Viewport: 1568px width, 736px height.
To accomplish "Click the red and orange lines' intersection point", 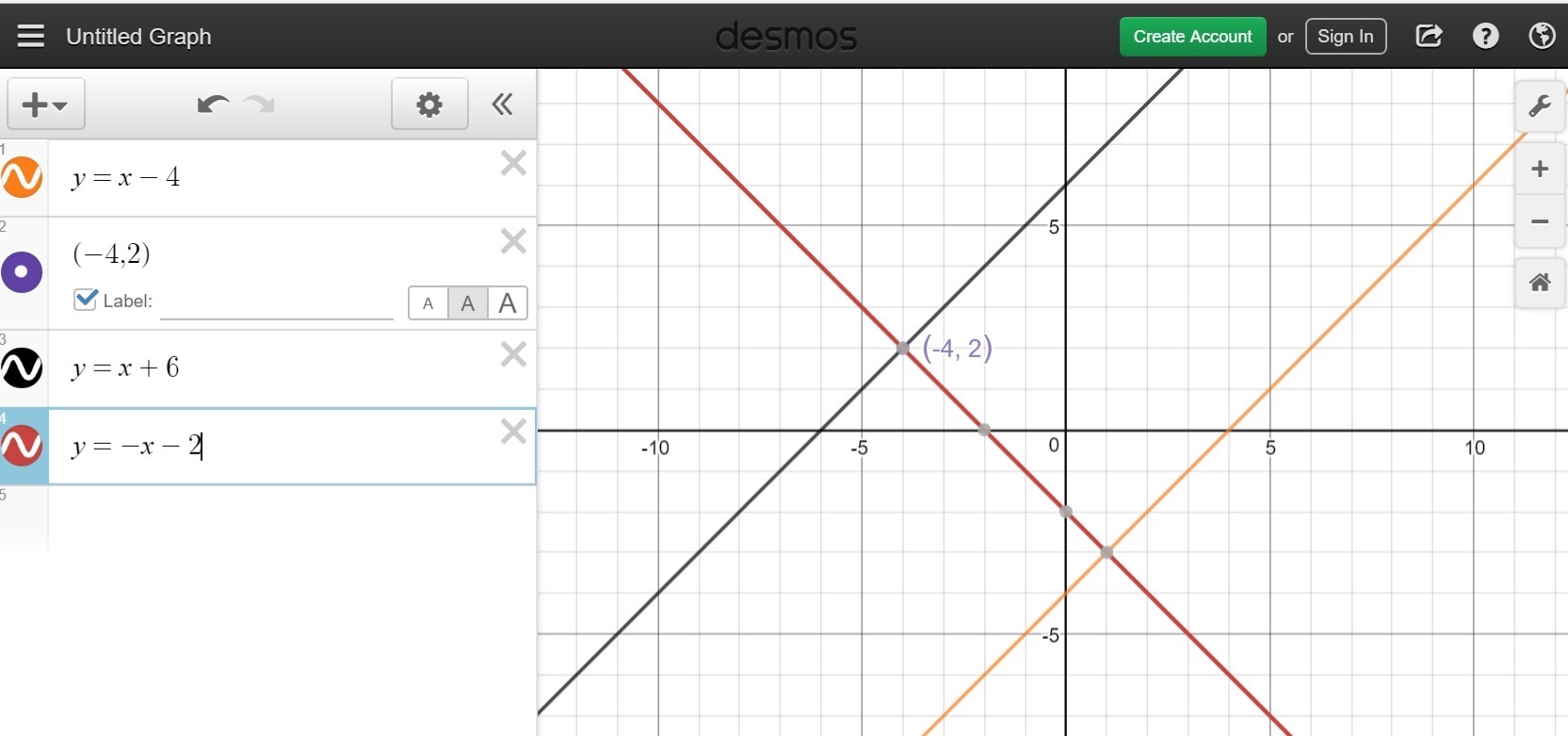I will pyautogui.click(x=1107, y=552).
